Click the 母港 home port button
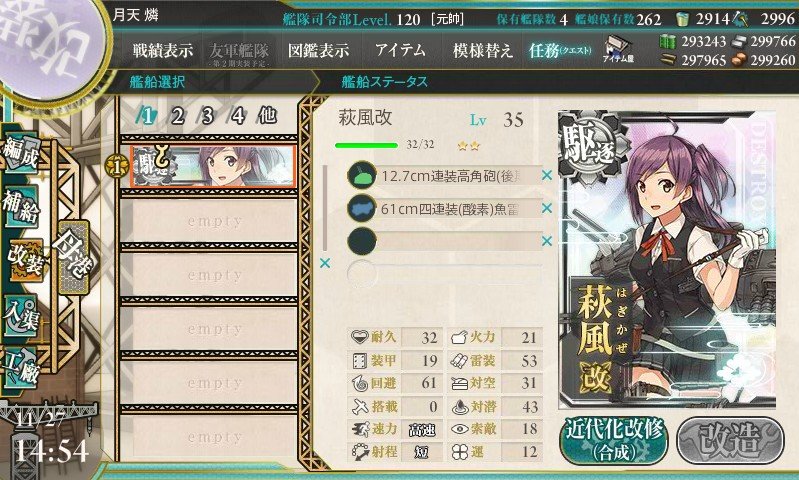The height and width of the screenshot is (480, 799). pyautogui.click(x=74, y=257)
